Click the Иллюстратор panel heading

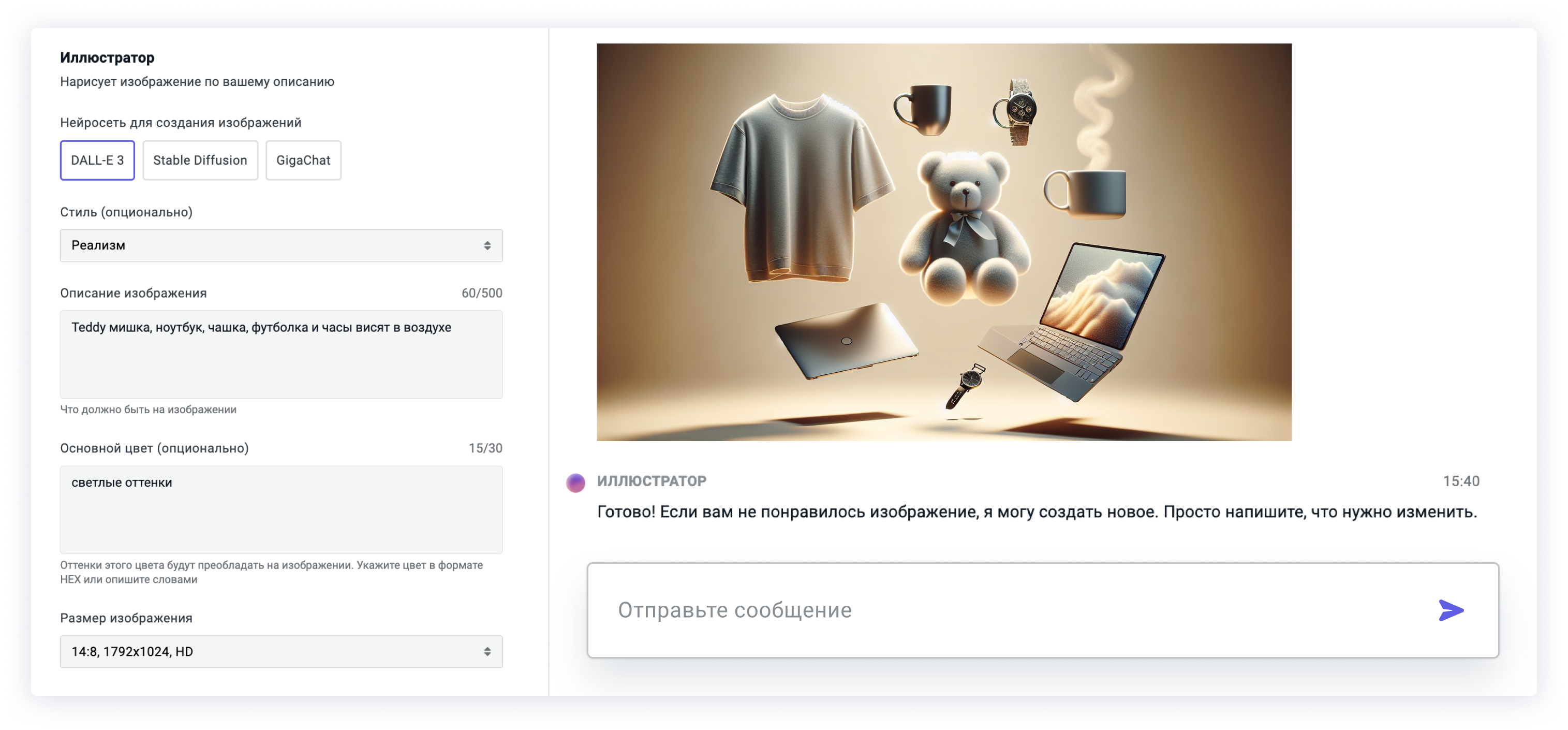point(107,58)
